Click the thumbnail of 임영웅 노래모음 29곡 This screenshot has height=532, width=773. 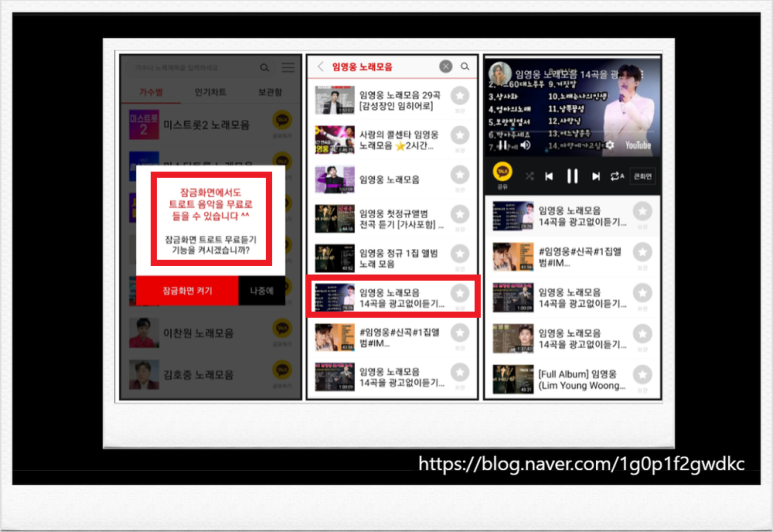coord(335,100)
